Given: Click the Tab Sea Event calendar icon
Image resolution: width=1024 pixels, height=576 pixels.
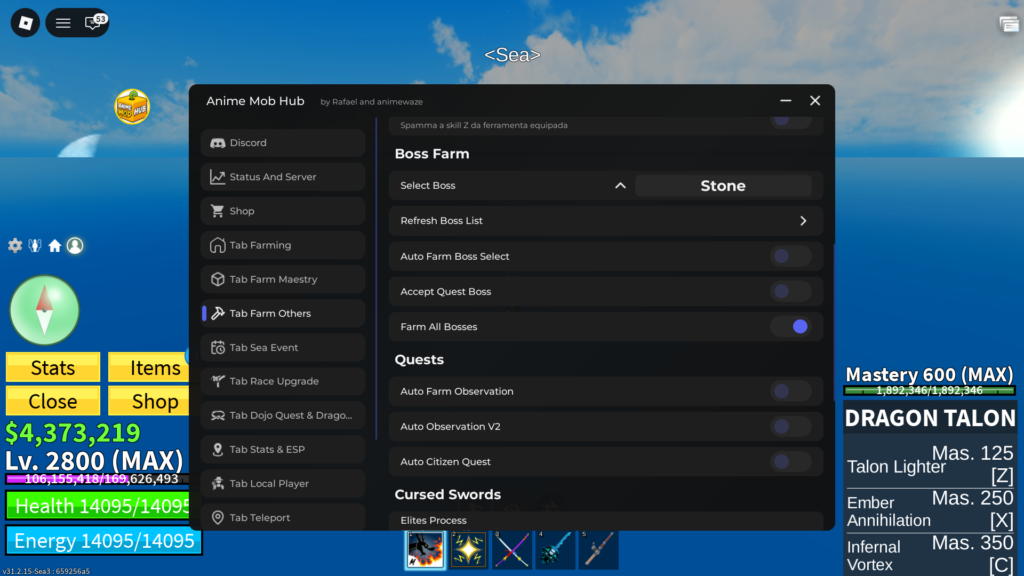Looking at the screenshot, I should pyautogui.click(x=217, y=347).
